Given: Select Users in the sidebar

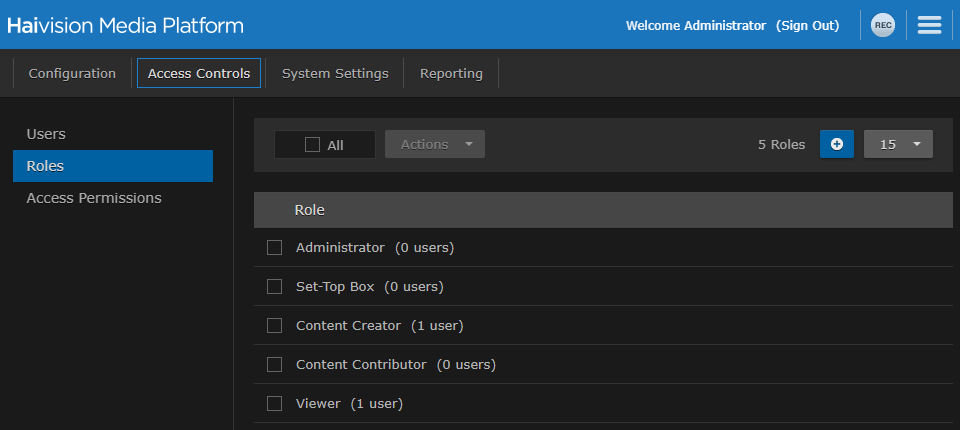Looking at the screenshot, I should tap(46, 134).
